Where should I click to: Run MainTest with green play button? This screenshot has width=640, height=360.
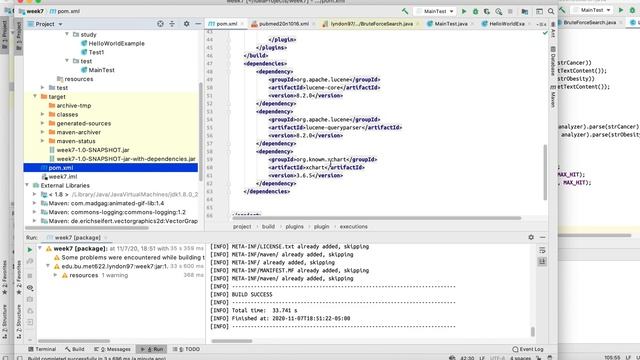coord(464,11)
